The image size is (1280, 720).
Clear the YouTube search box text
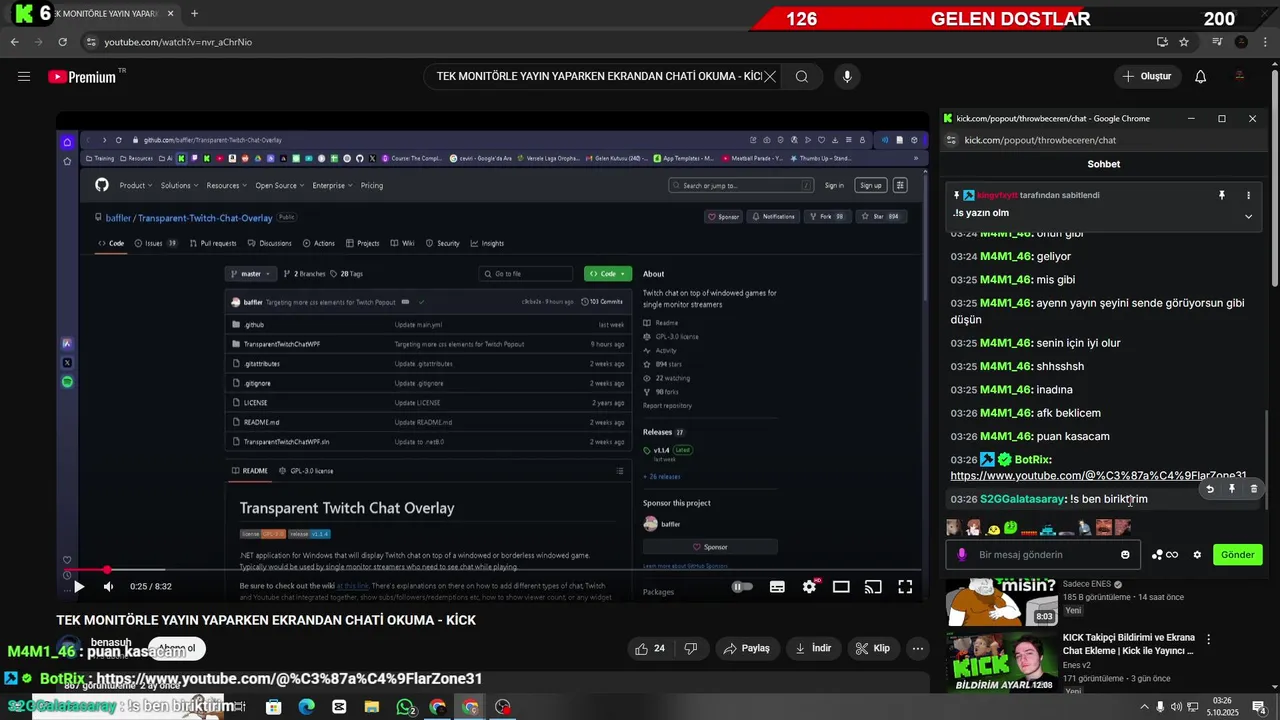770,76
